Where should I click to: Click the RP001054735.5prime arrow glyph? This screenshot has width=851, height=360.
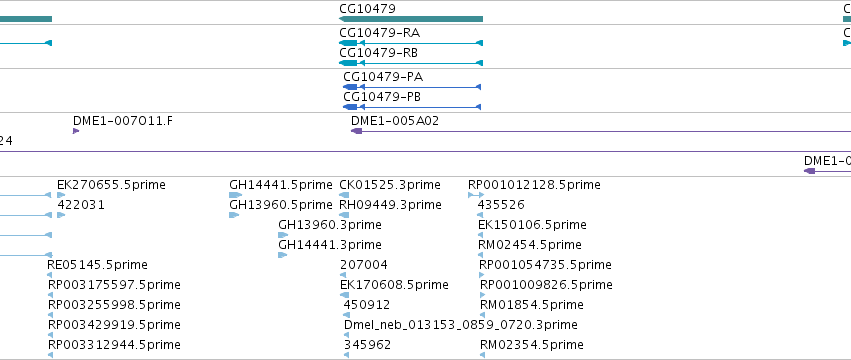[482, 275]
